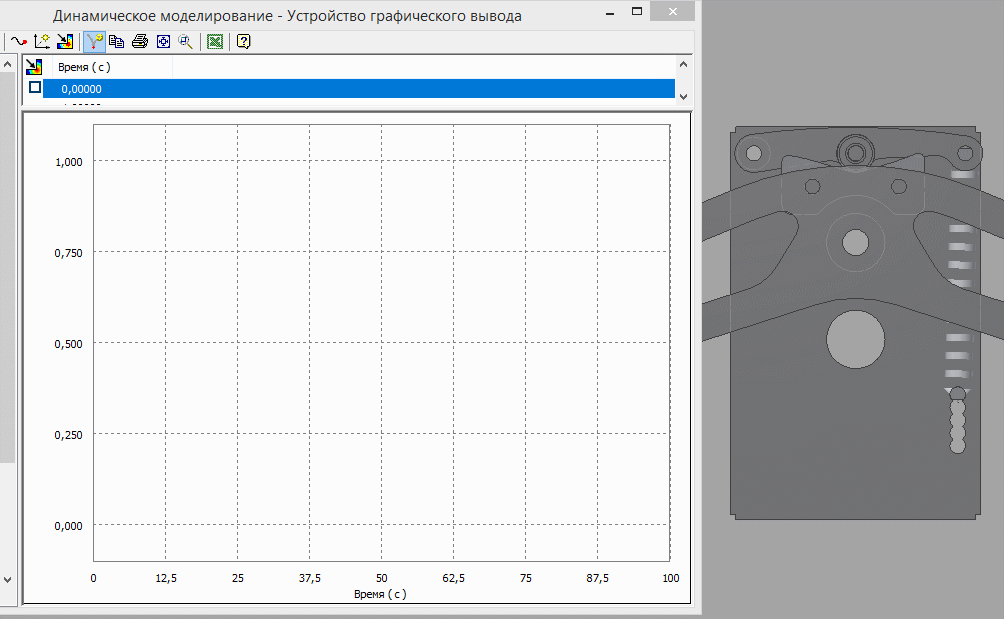
Task: Export data with the green Excel icon
Action: pos(214,41)
